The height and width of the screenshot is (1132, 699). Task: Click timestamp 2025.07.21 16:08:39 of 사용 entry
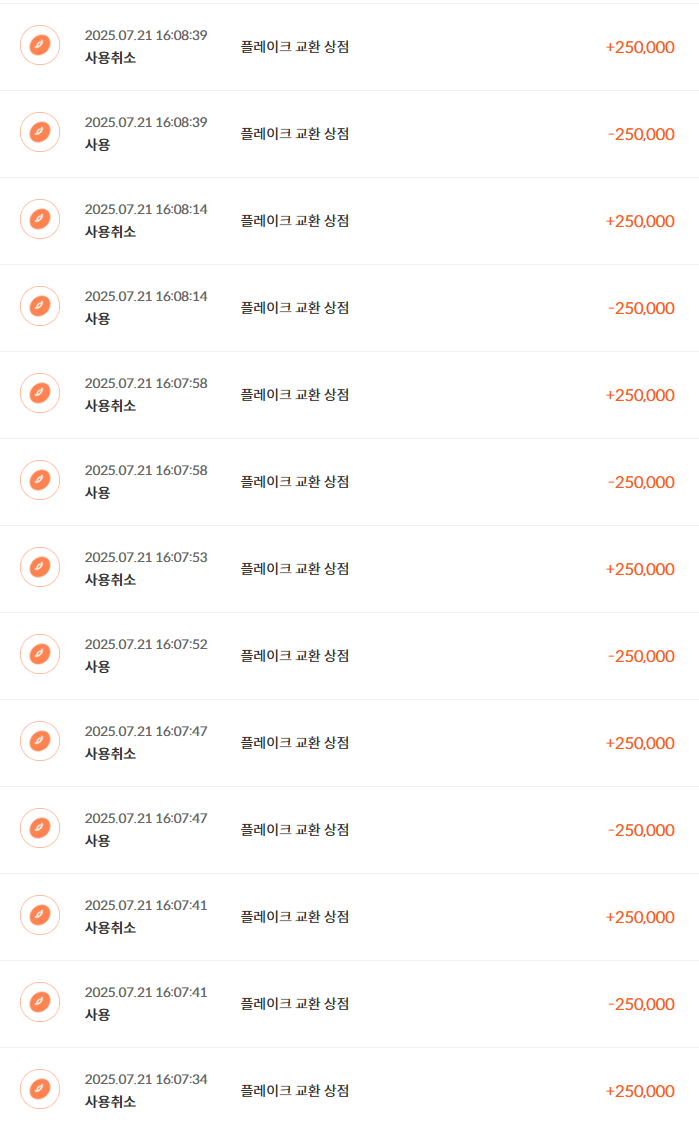click(146, 122)
